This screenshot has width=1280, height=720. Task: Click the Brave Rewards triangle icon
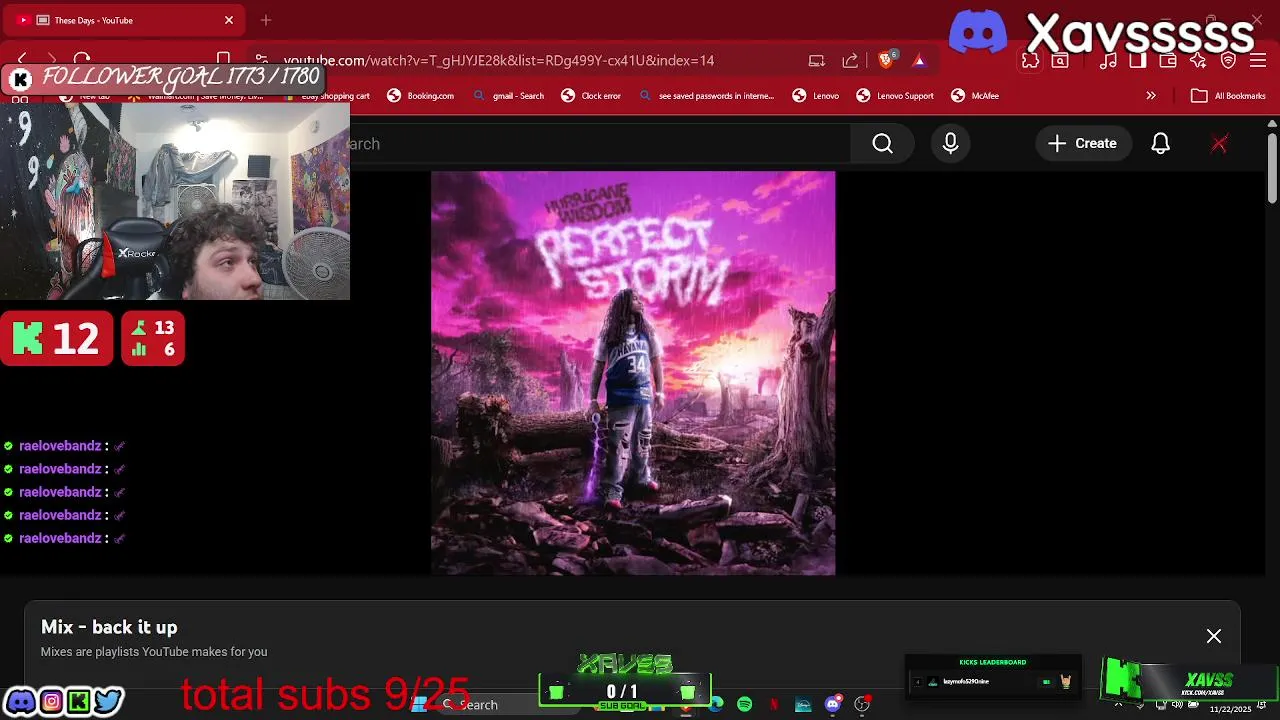tap(918, 61)
